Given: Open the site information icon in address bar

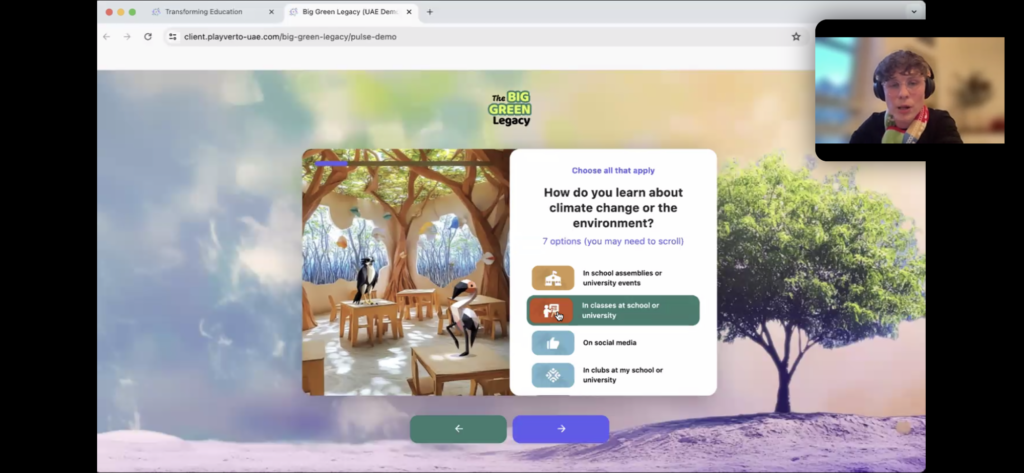Looking at the screenshot, I should (x=172, y=36).
